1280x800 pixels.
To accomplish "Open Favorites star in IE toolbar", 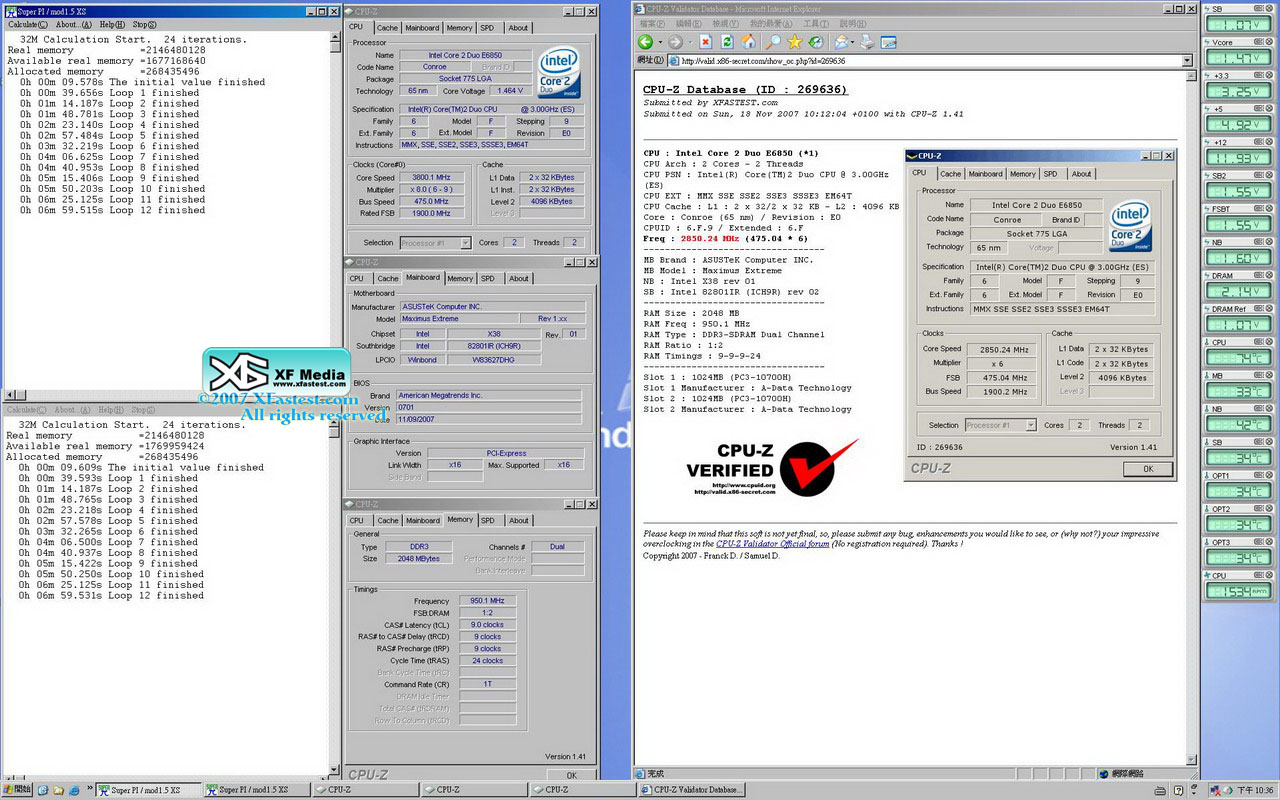I will point(795,42).
